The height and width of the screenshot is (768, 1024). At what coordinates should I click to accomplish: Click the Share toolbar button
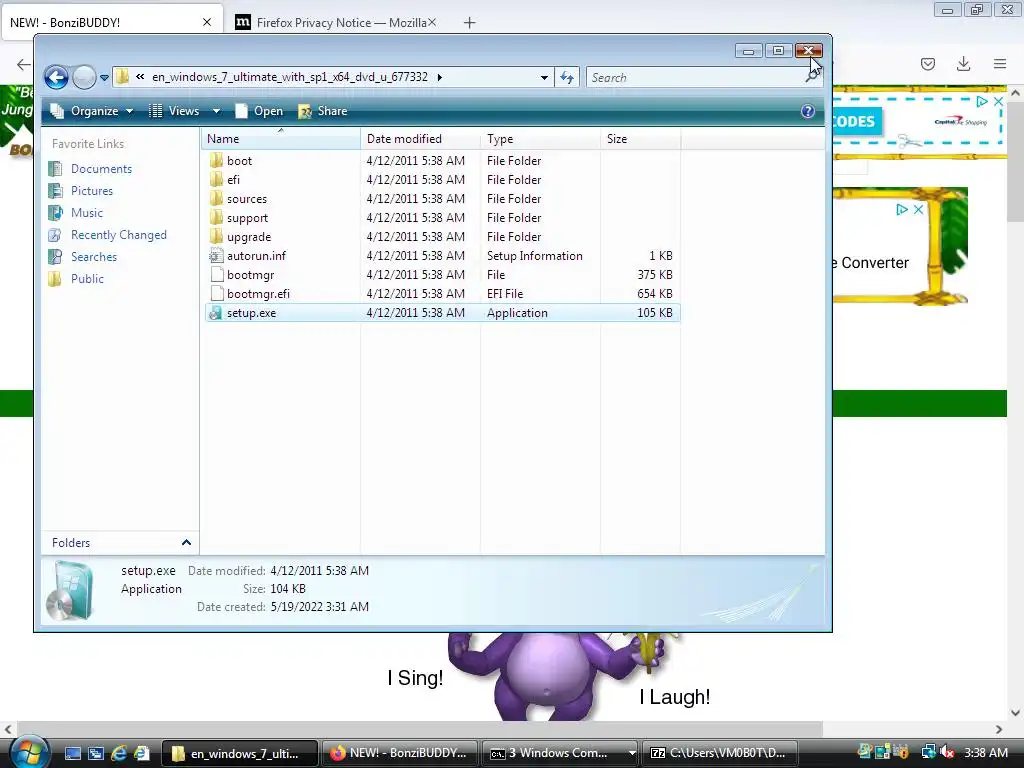[323, 111]
